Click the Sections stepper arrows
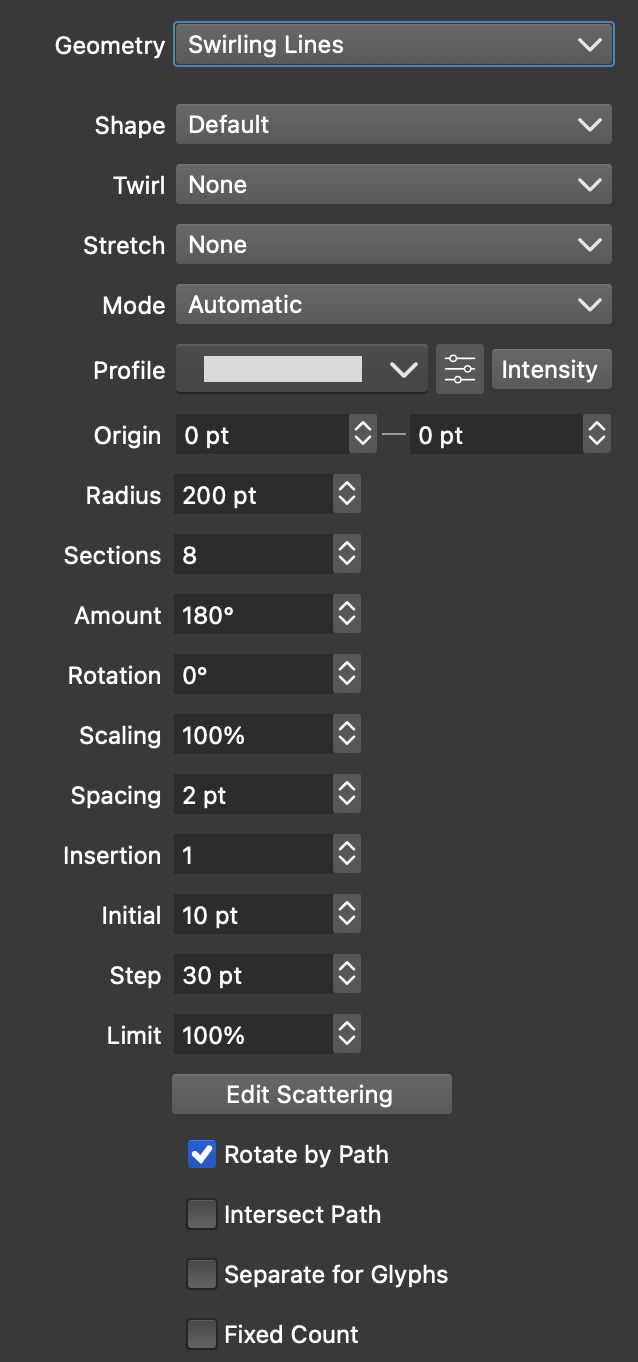This screenshot has height=1362, width=638. click(347, 555)
